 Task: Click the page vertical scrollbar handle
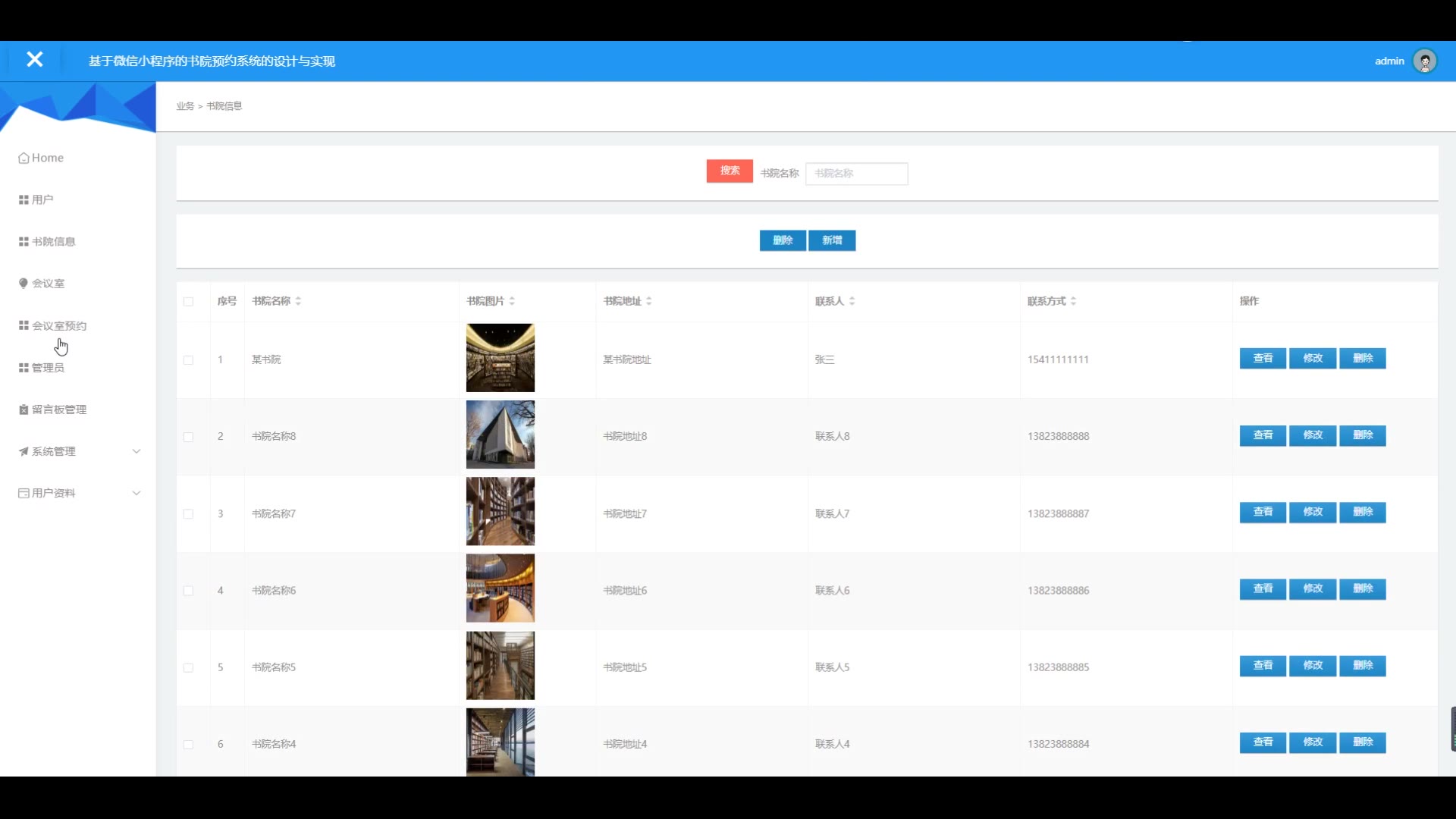click(1452, 728)
